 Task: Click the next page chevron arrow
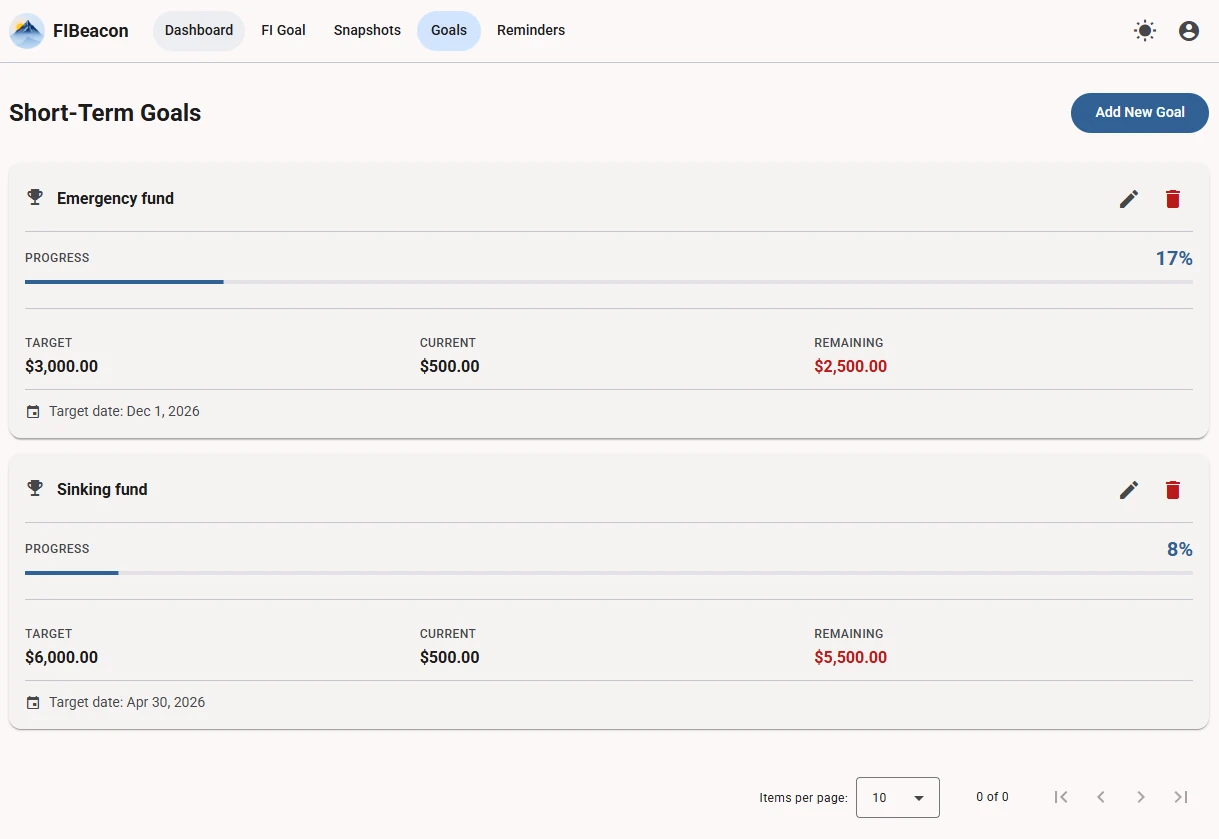[1140, 797]
